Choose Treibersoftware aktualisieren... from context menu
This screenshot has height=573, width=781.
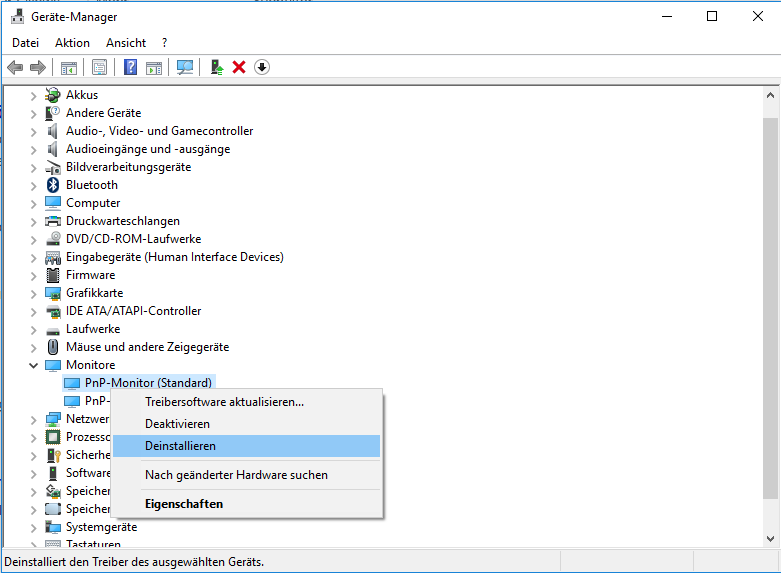247,402
